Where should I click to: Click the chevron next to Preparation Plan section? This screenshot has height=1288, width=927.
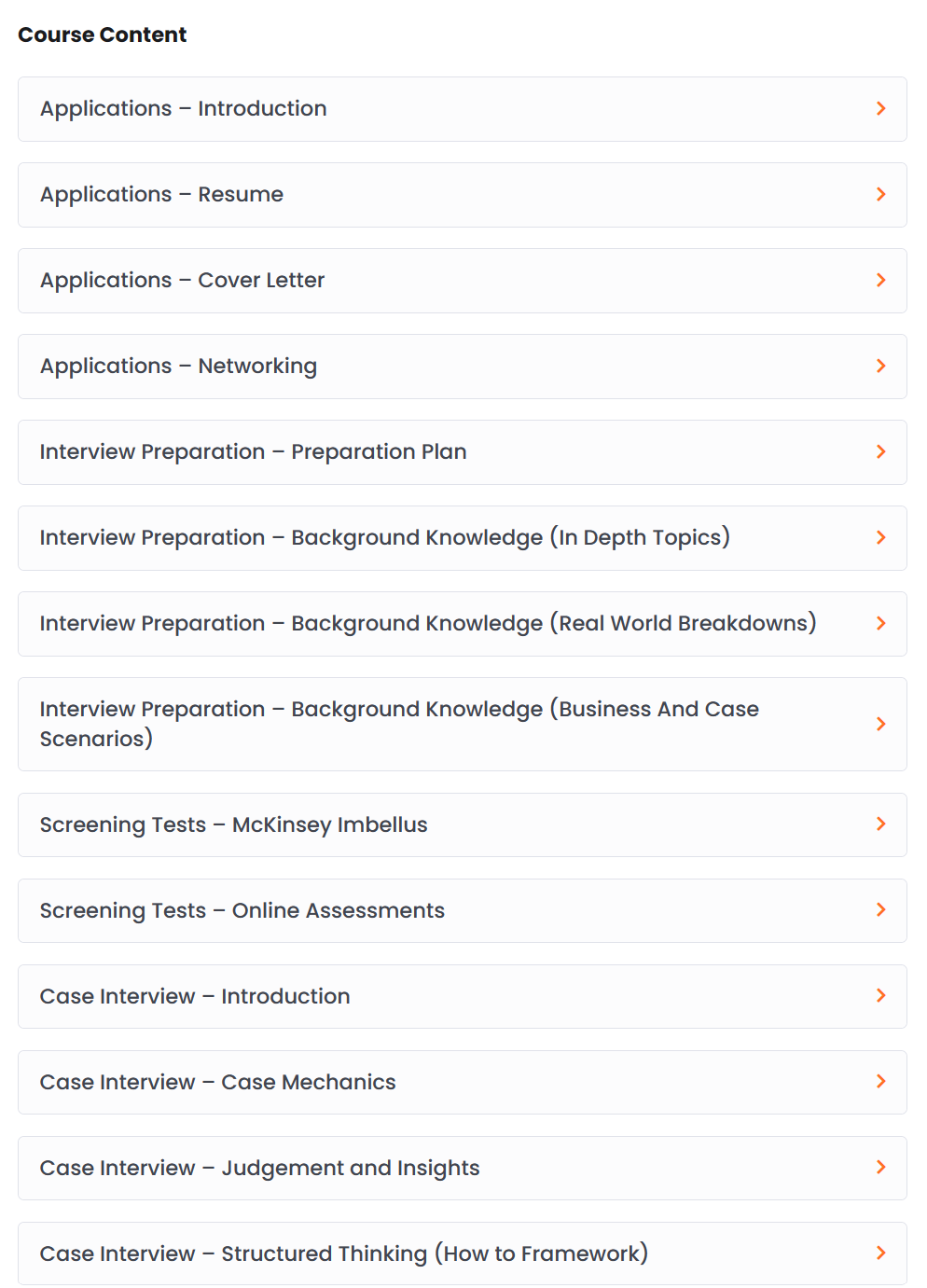881,451
